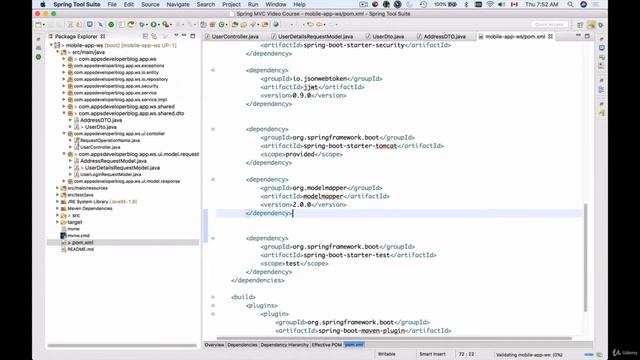Select the Spring perspective icon

(x=601, y=25)
